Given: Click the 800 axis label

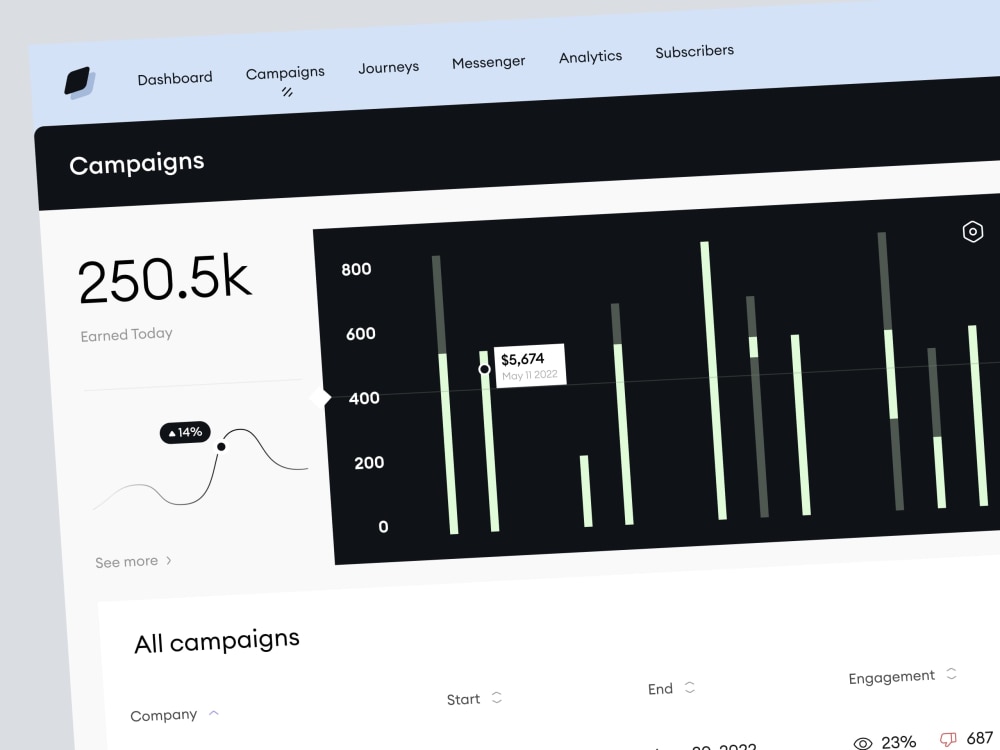Looking at the screenshot, I should (356, 269).
